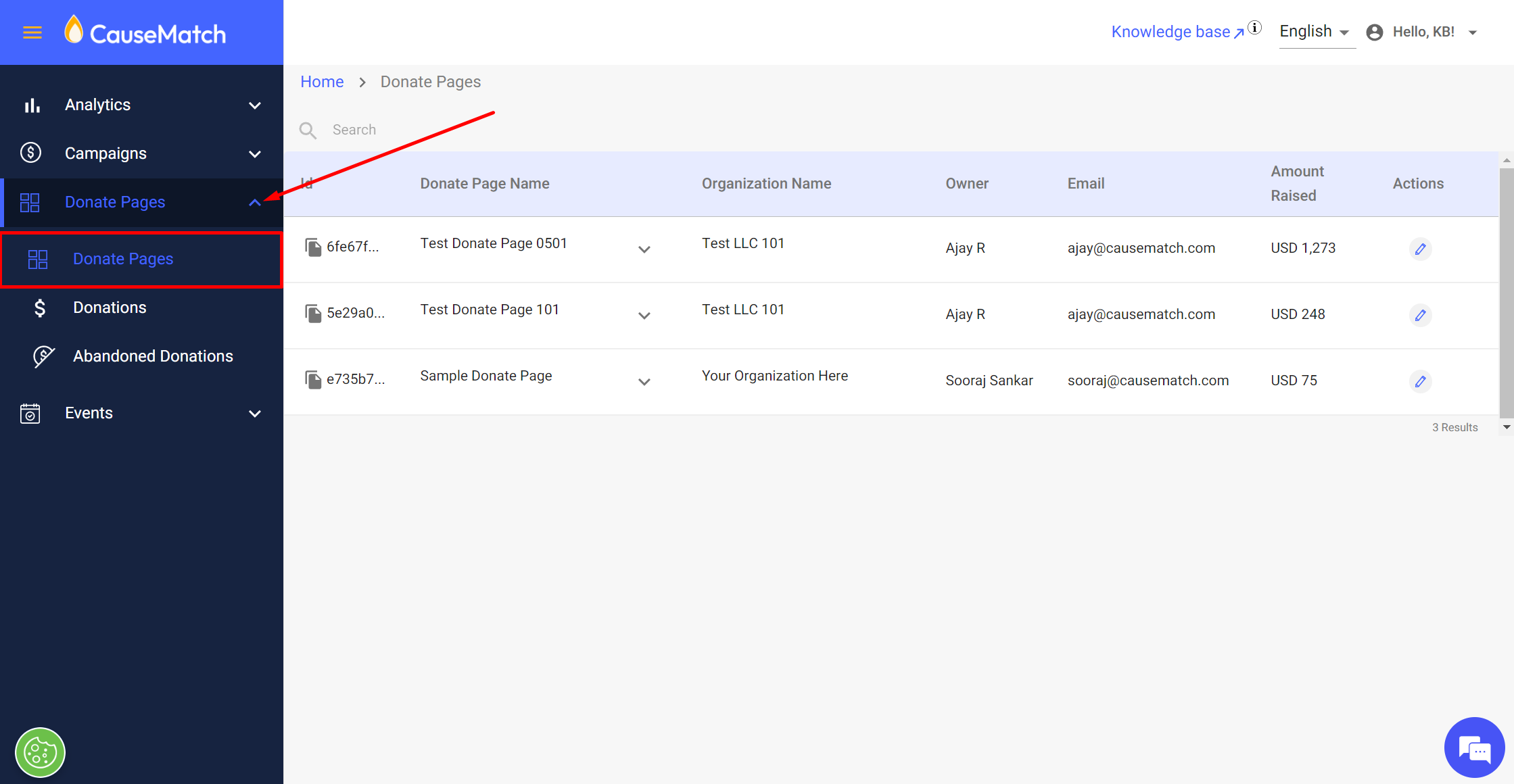Click the search magnifier icon
This screenshot has width=1514, height=784.
(308, 130)
